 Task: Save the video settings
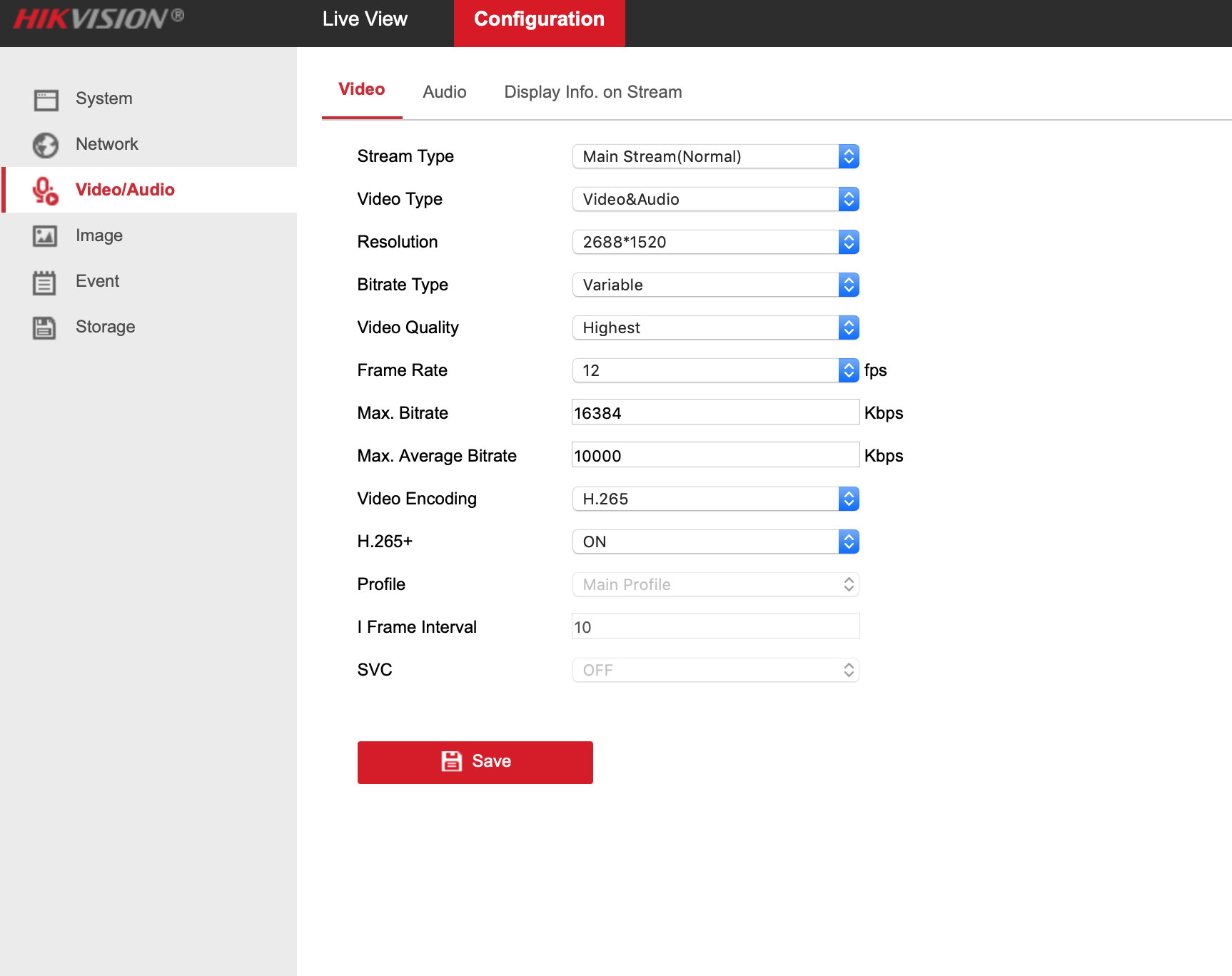(475, 762)
